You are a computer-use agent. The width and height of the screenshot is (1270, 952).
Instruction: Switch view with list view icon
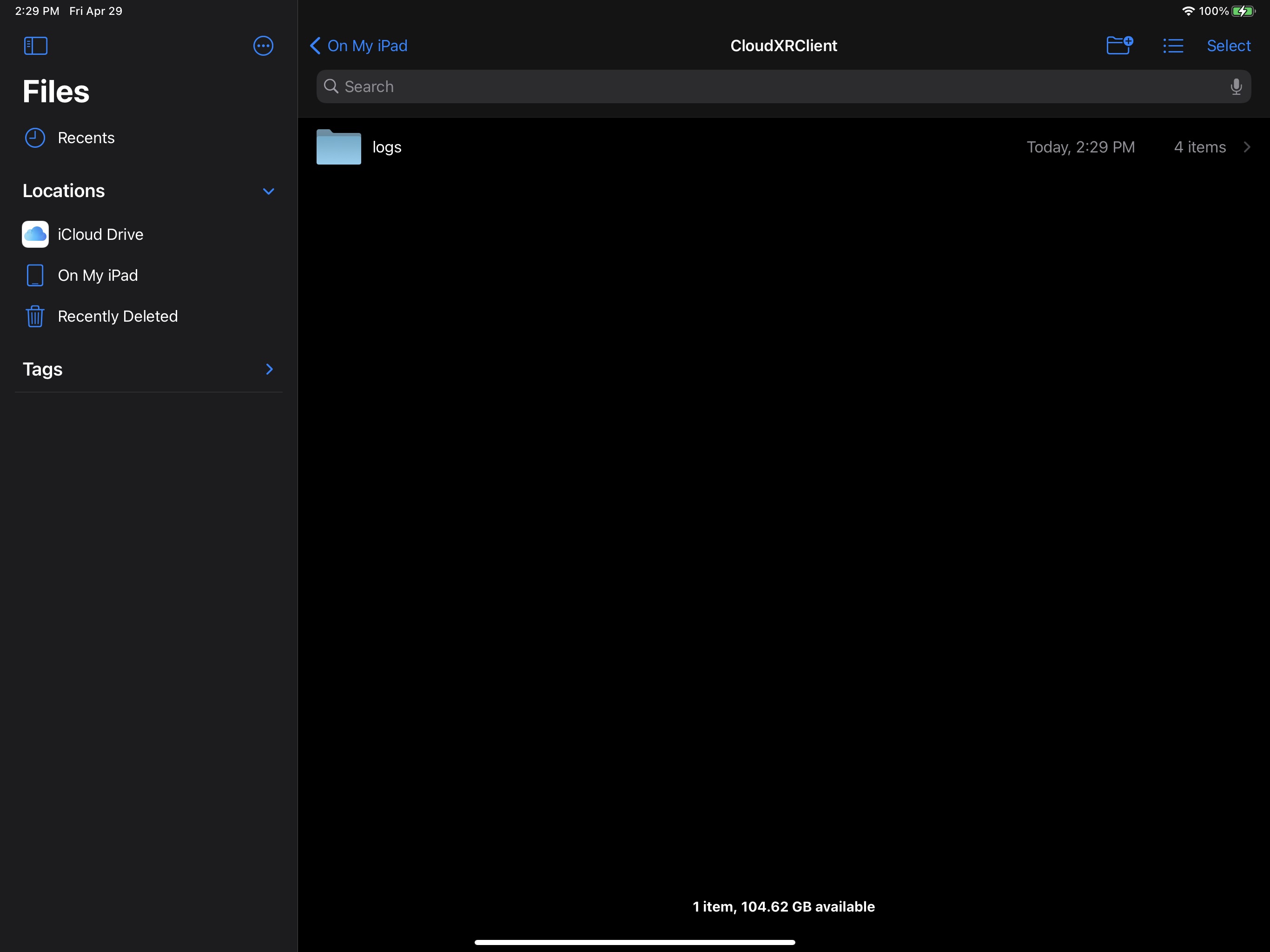coord(1173,46)
